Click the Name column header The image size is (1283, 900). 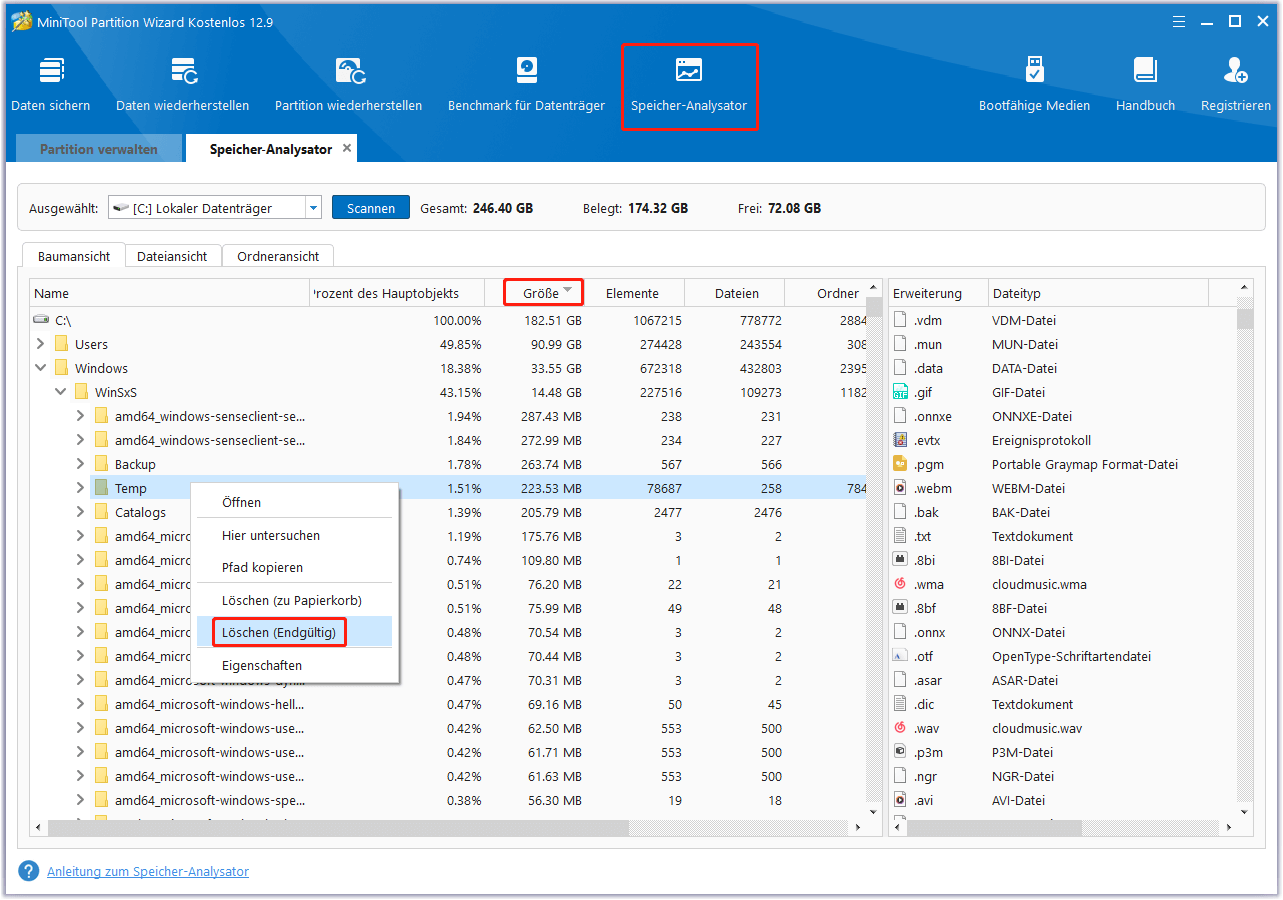170,293
